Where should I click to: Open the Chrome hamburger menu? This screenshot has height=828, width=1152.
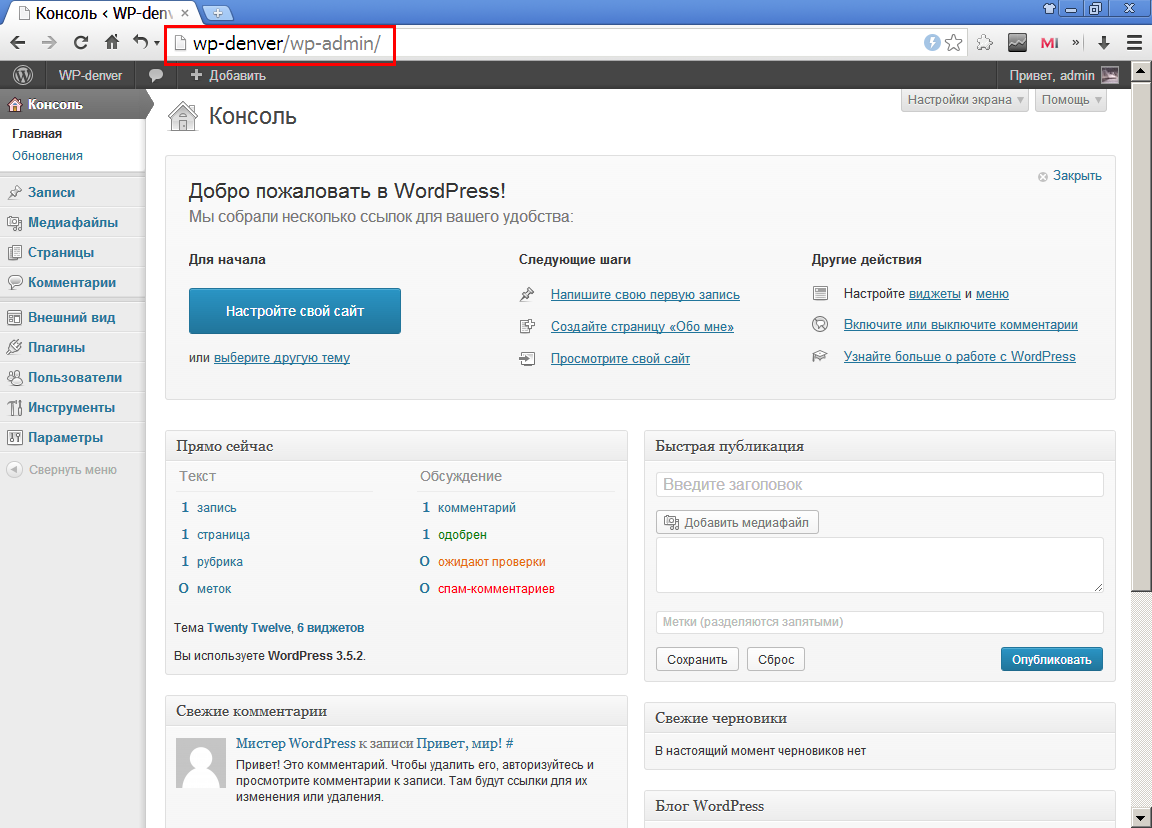(1134, 43)
